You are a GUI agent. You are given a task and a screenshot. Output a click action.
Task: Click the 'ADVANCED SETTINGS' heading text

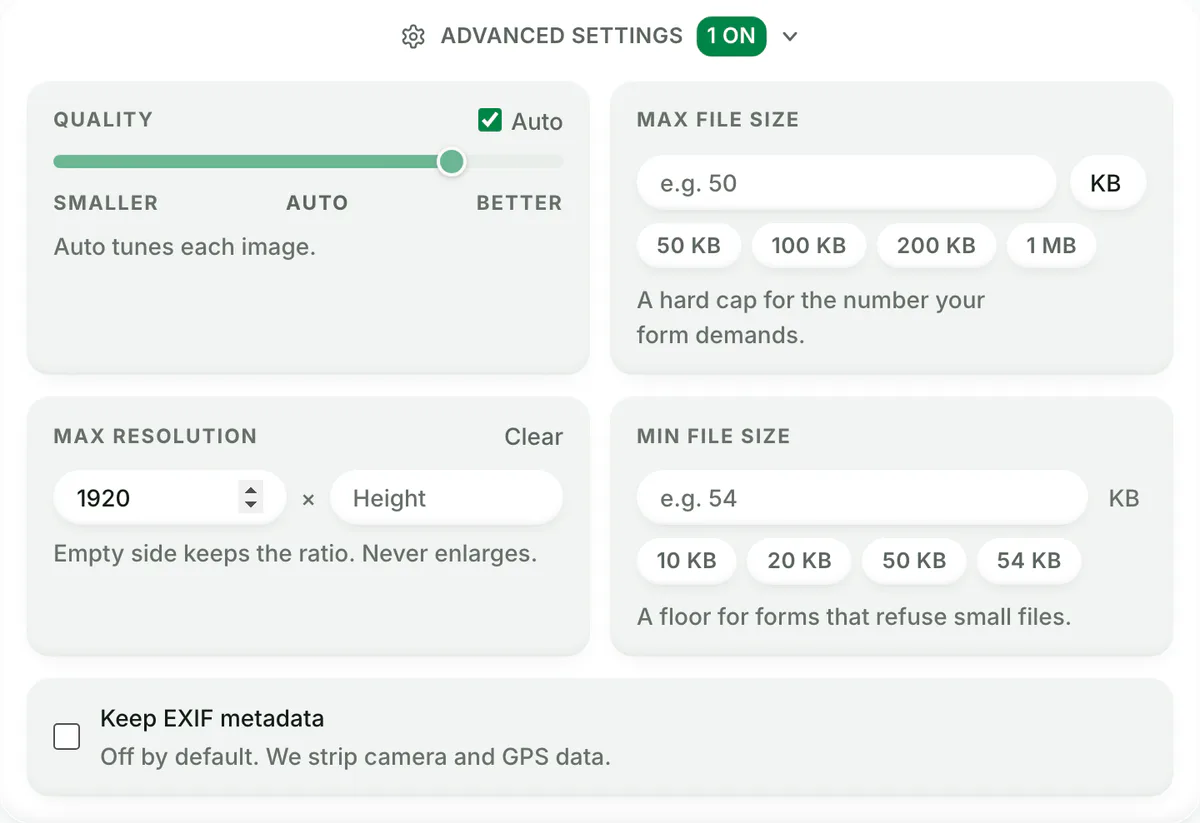562,36
